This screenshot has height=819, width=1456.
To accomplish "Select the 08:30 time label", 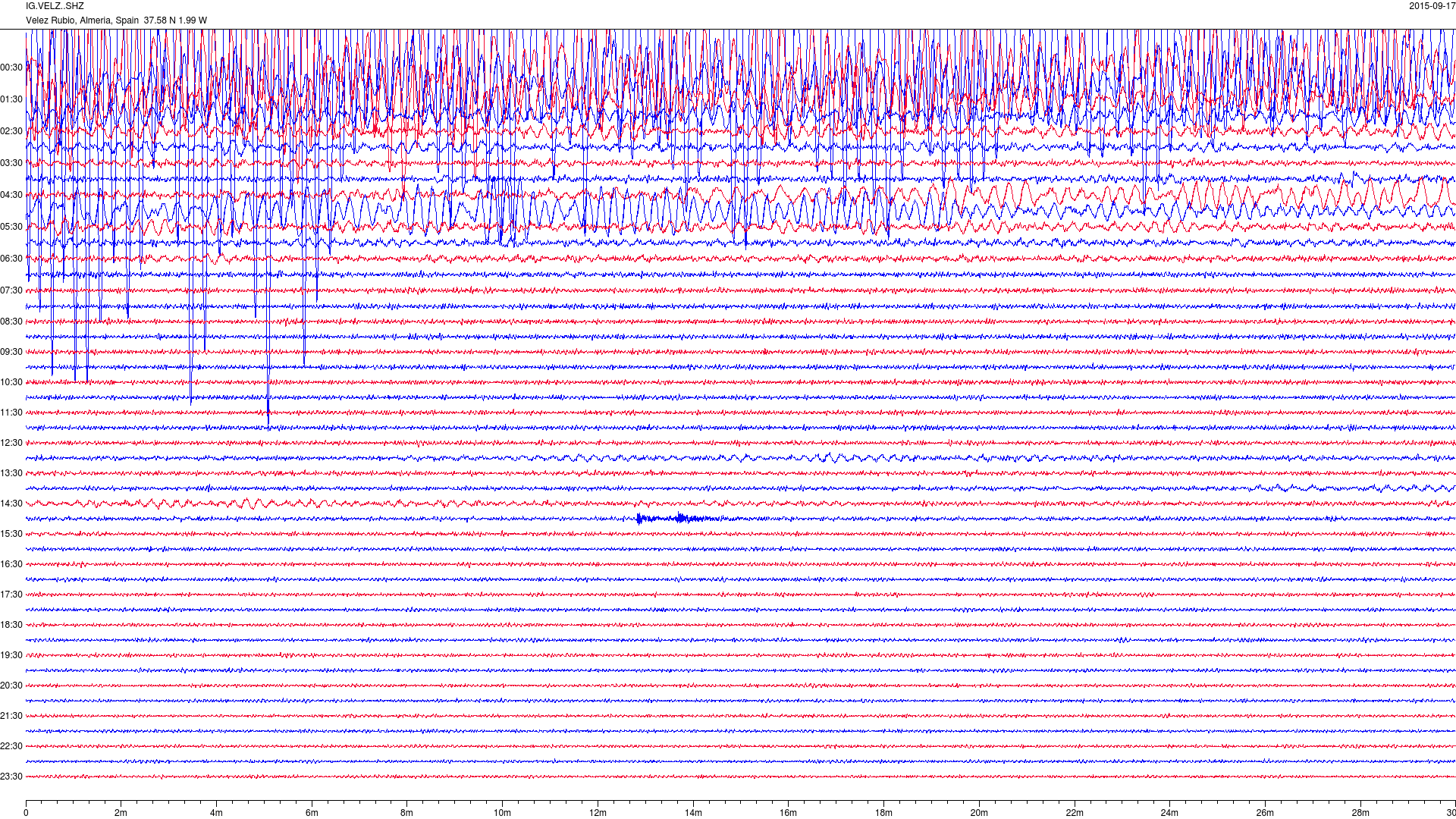I will coord(11,322).
